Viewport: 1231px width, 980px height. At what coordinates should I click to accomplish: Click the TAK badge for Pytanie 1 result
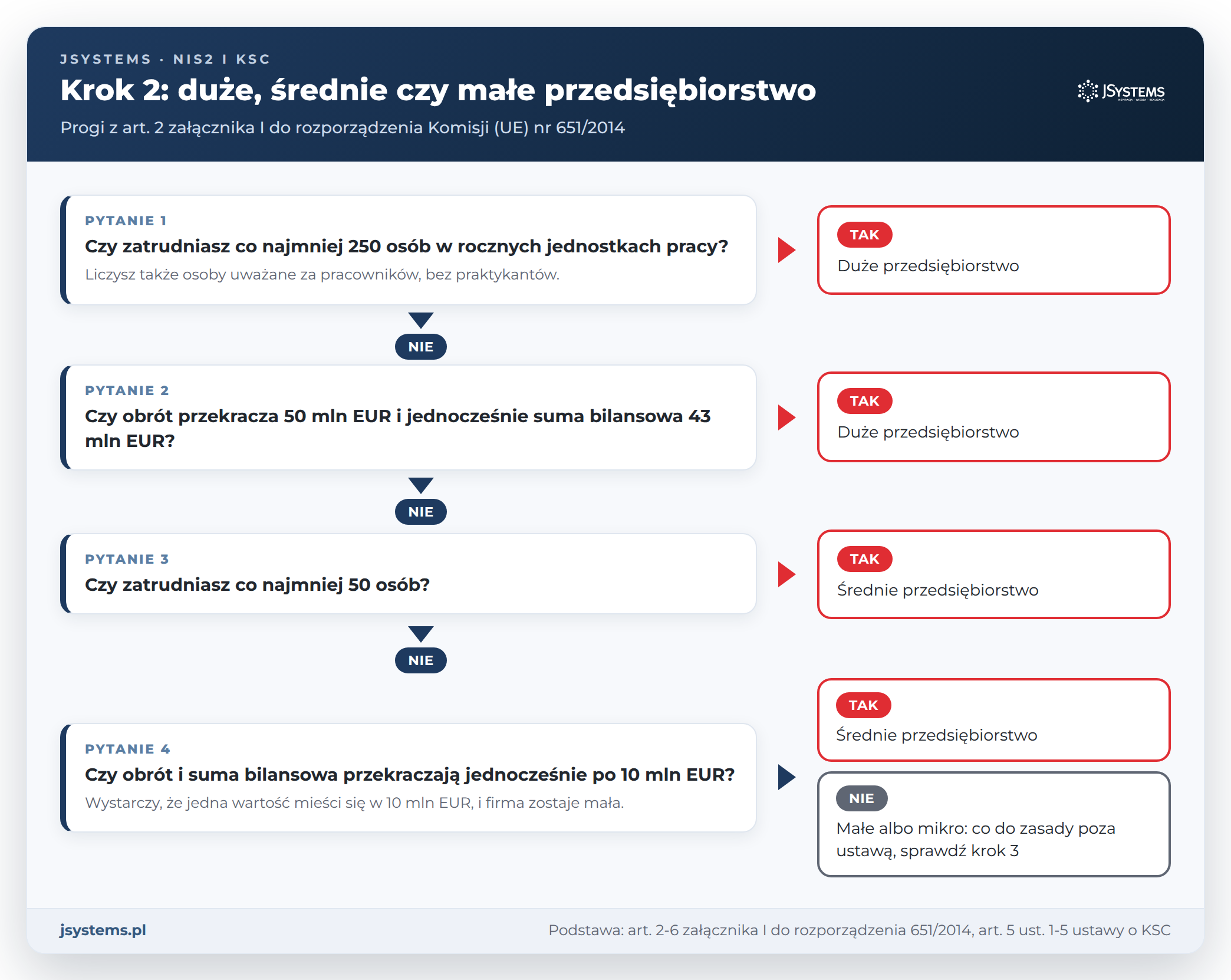point(864,235)
